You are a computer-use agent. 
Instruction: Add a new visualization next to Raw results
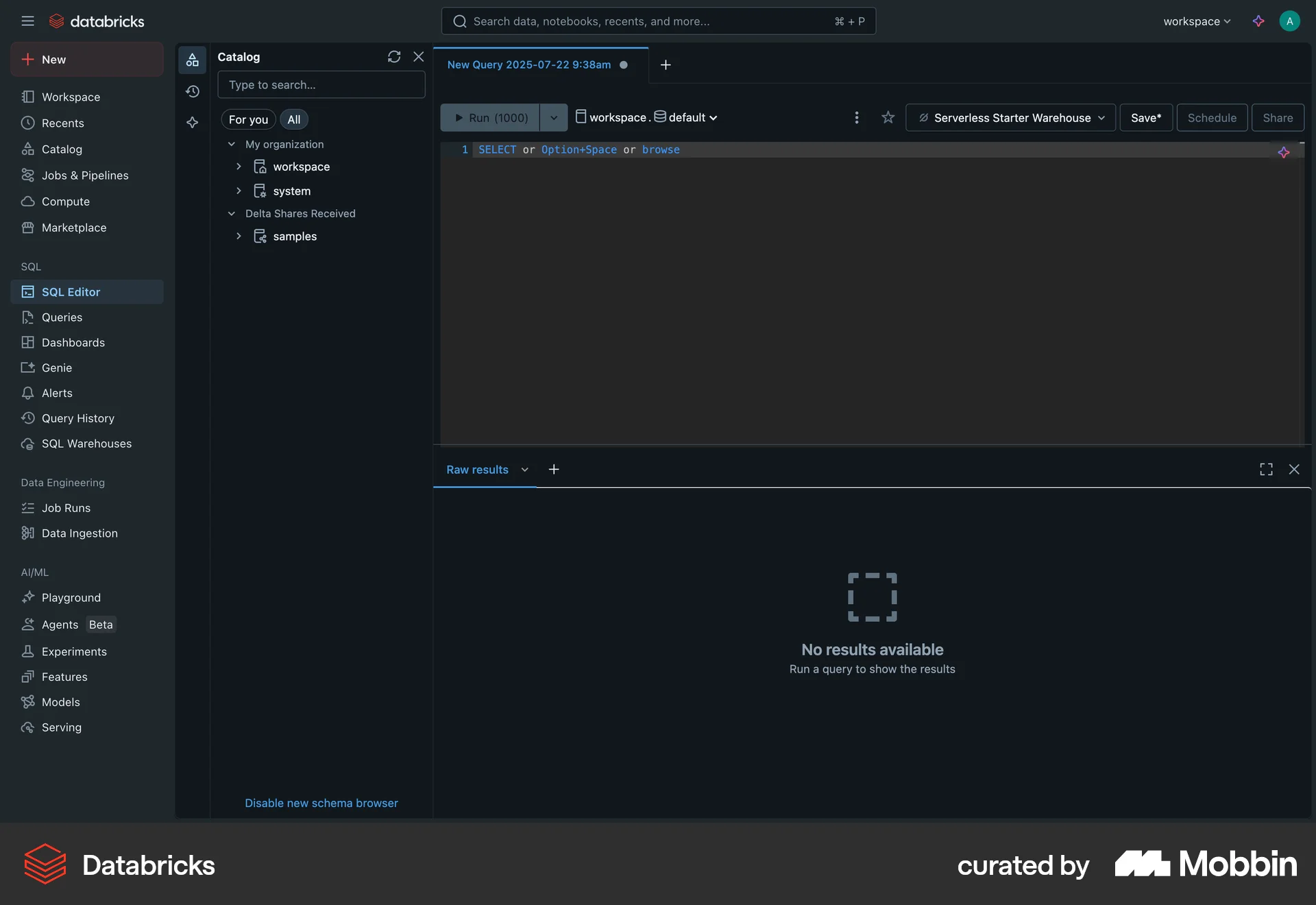[554, 470]
